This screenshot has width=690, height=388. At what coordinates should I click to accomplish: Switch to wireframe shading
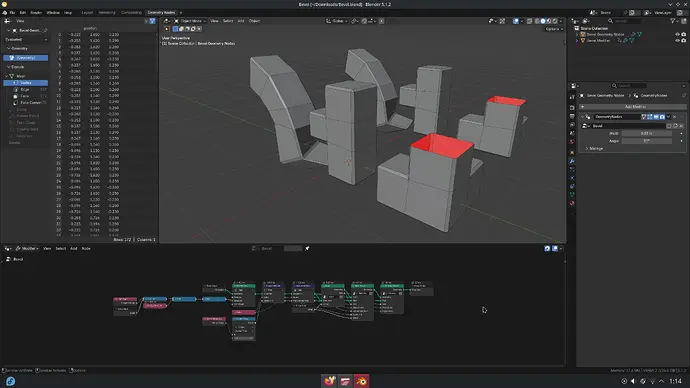point(537,21)
